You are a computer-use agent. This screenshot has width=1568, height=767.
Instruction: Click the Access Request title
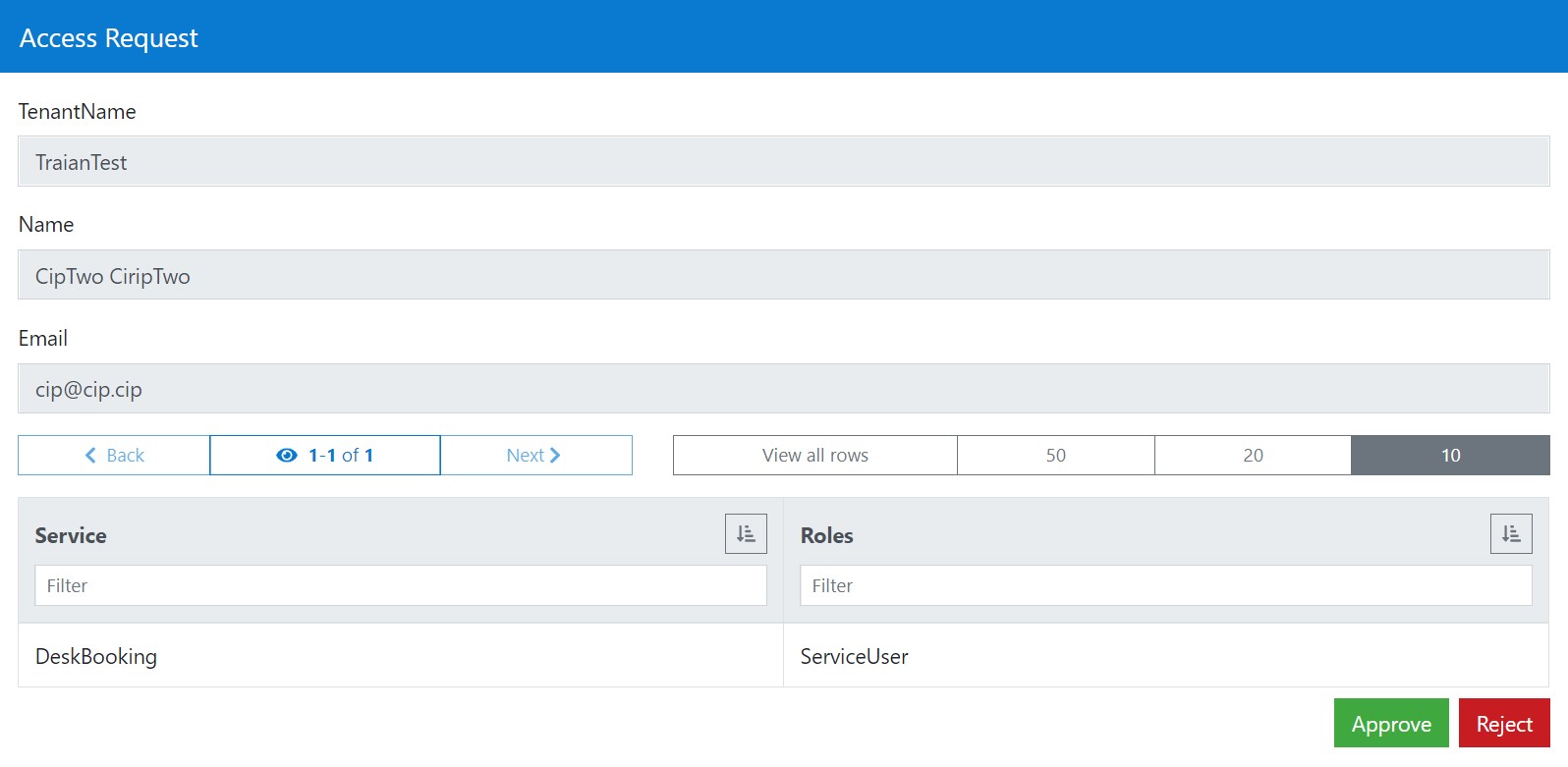click(109, 38)
